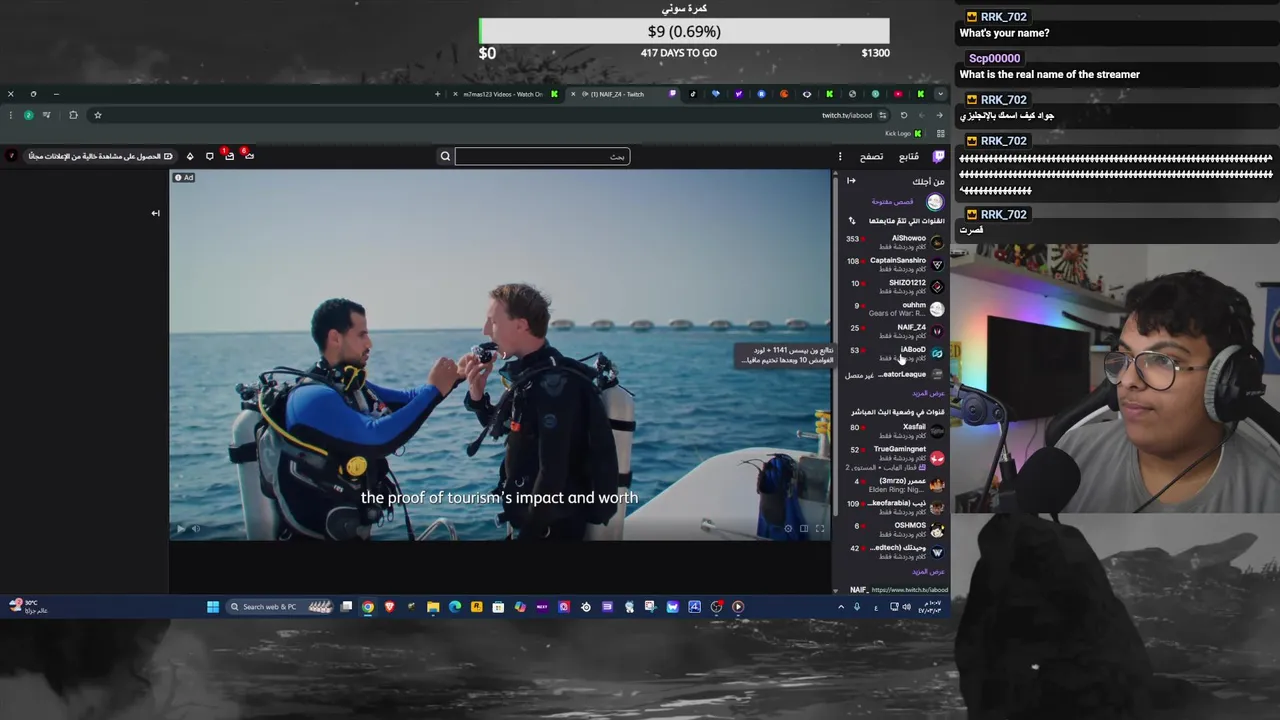This screenshot has height=720, width=1280.
Task: Bookmark this page with the star icon
Action: 97,115
